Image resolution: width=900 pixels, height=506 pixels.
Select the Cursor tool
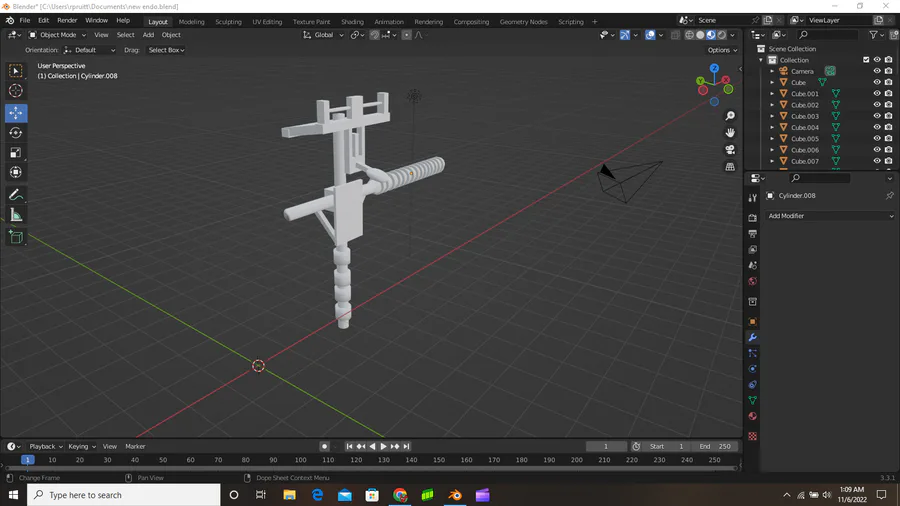click(x=15, y=91)
